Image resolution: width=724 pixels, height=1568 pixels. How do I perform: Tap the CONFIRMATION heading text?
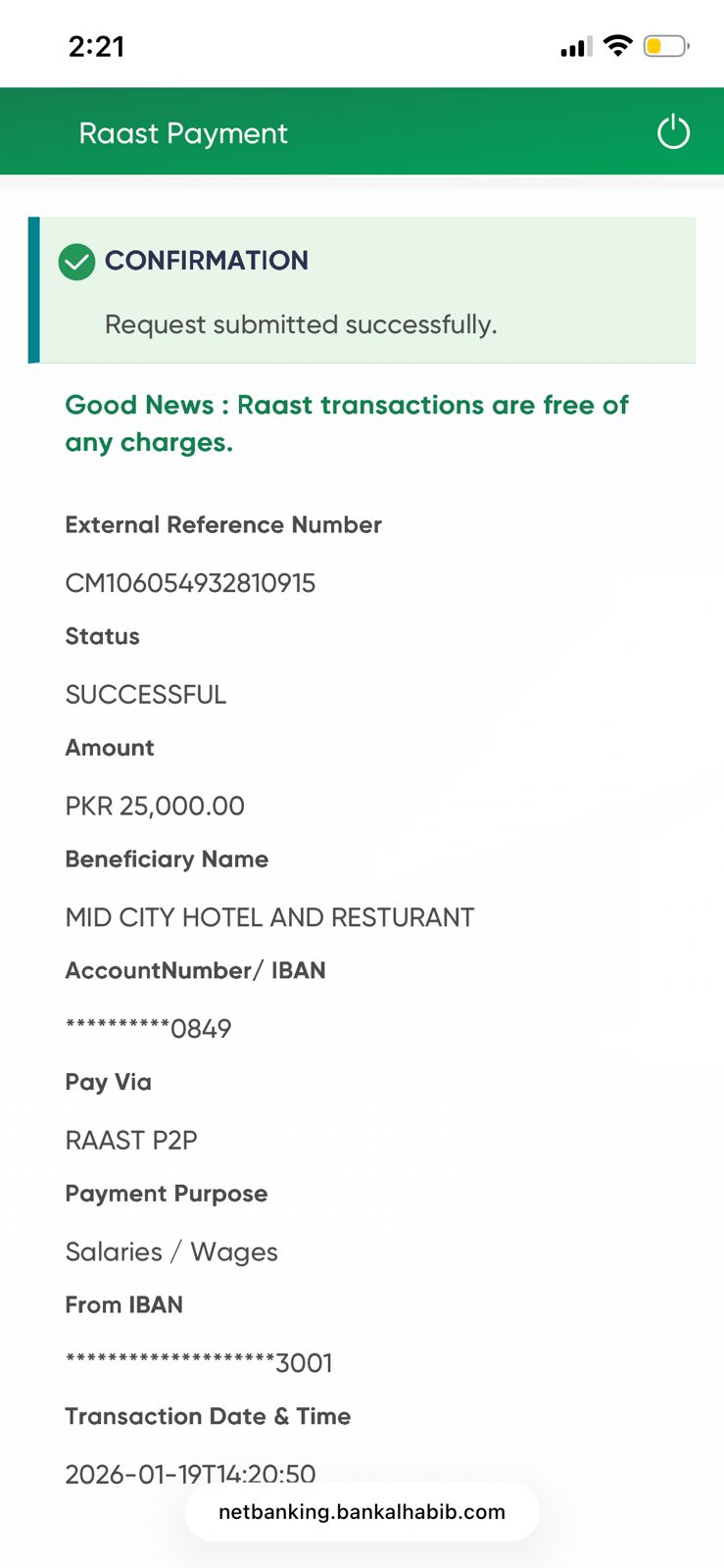click(x=207, y=261)
